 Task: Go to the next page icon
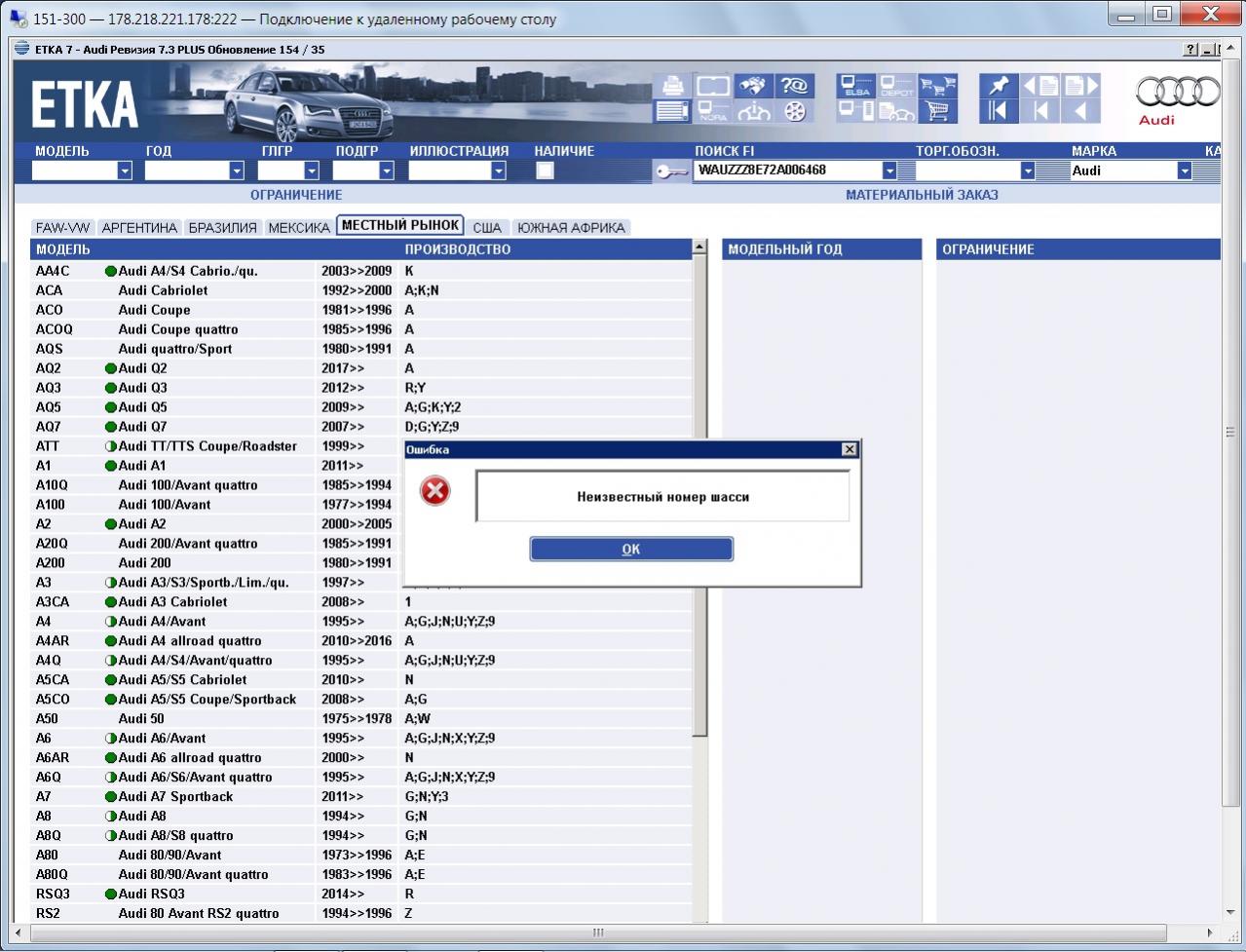(x=1080, y=86)
